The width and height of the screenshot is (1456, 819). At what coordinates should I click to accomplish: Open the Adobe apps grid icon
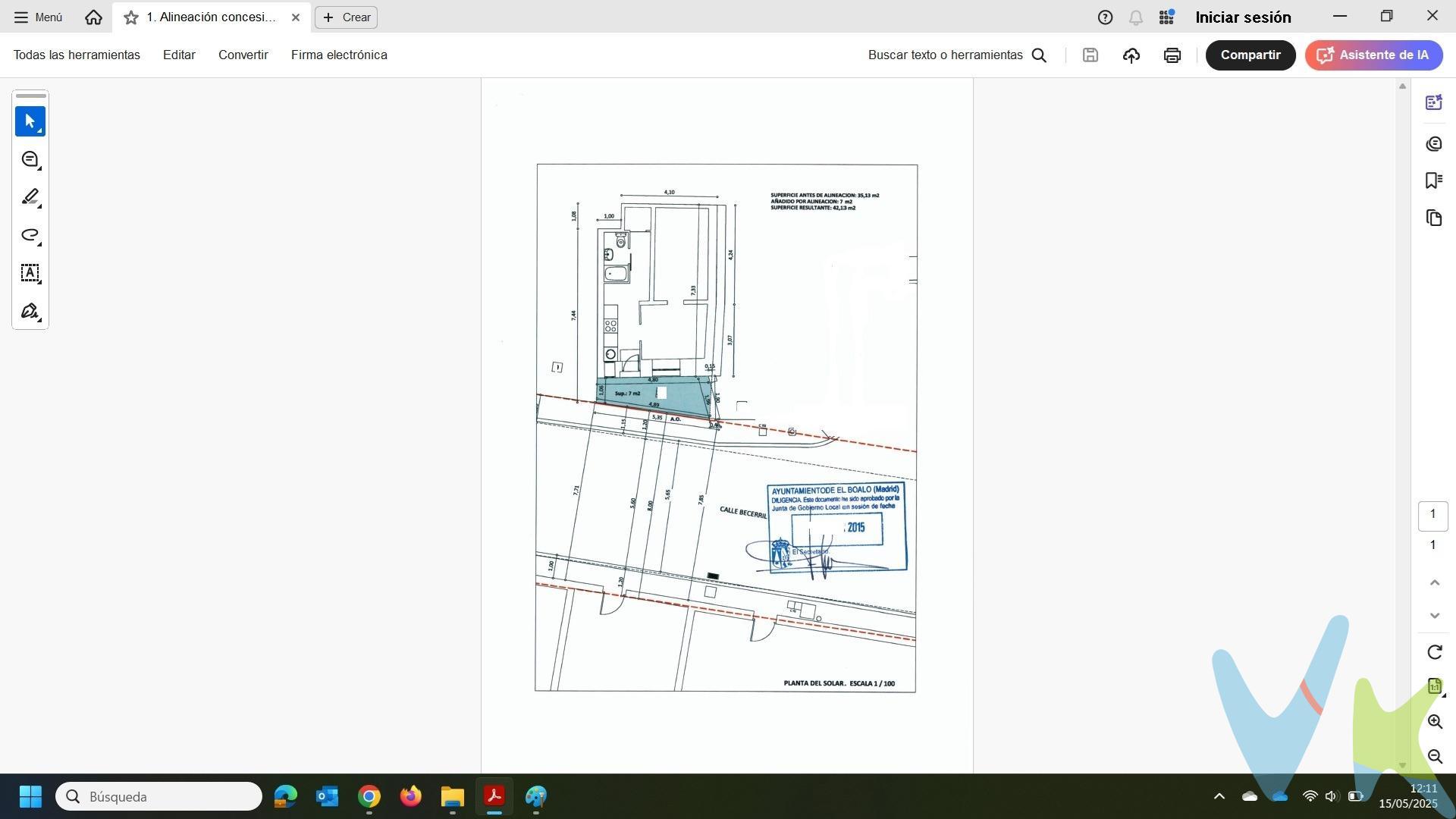1167,17
